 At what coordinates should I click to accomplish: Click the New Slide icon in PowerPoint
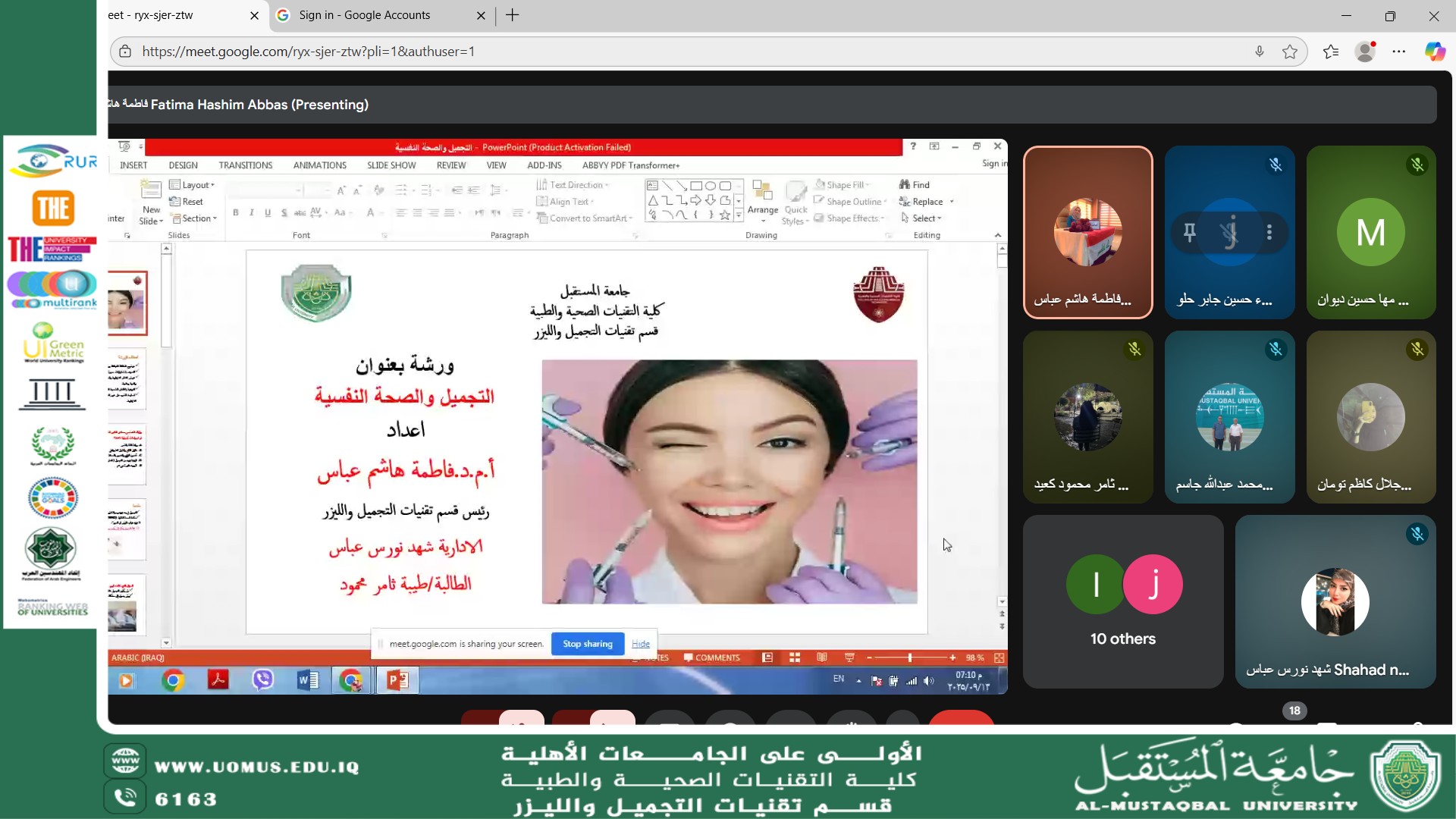[x=151, y=190]
